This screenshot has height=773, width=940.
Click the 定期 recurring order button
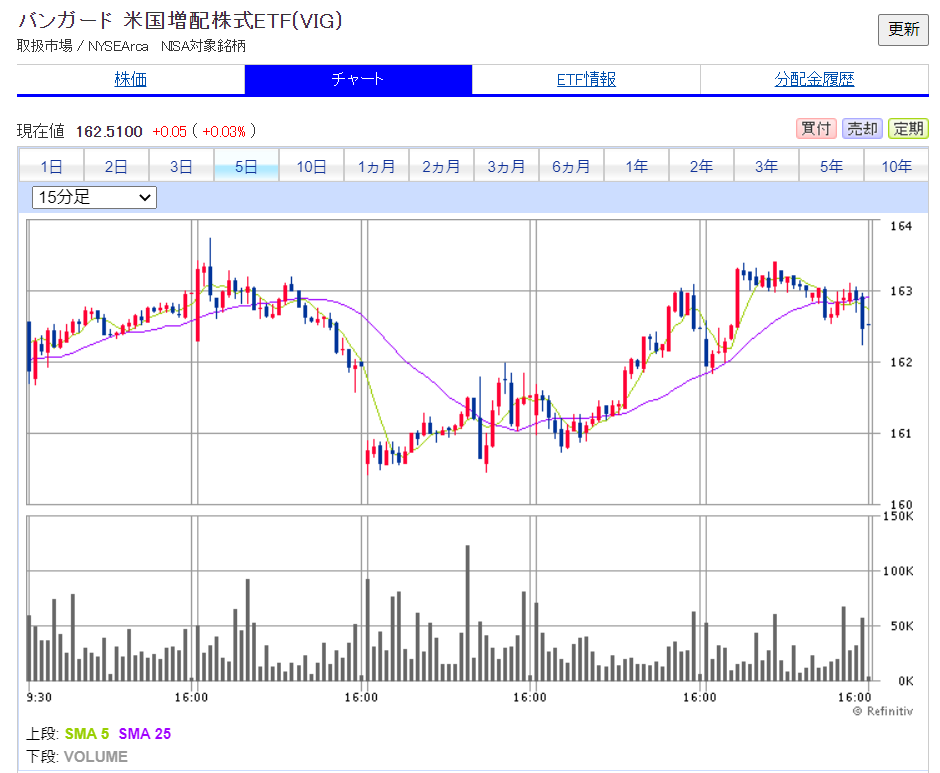908,128
